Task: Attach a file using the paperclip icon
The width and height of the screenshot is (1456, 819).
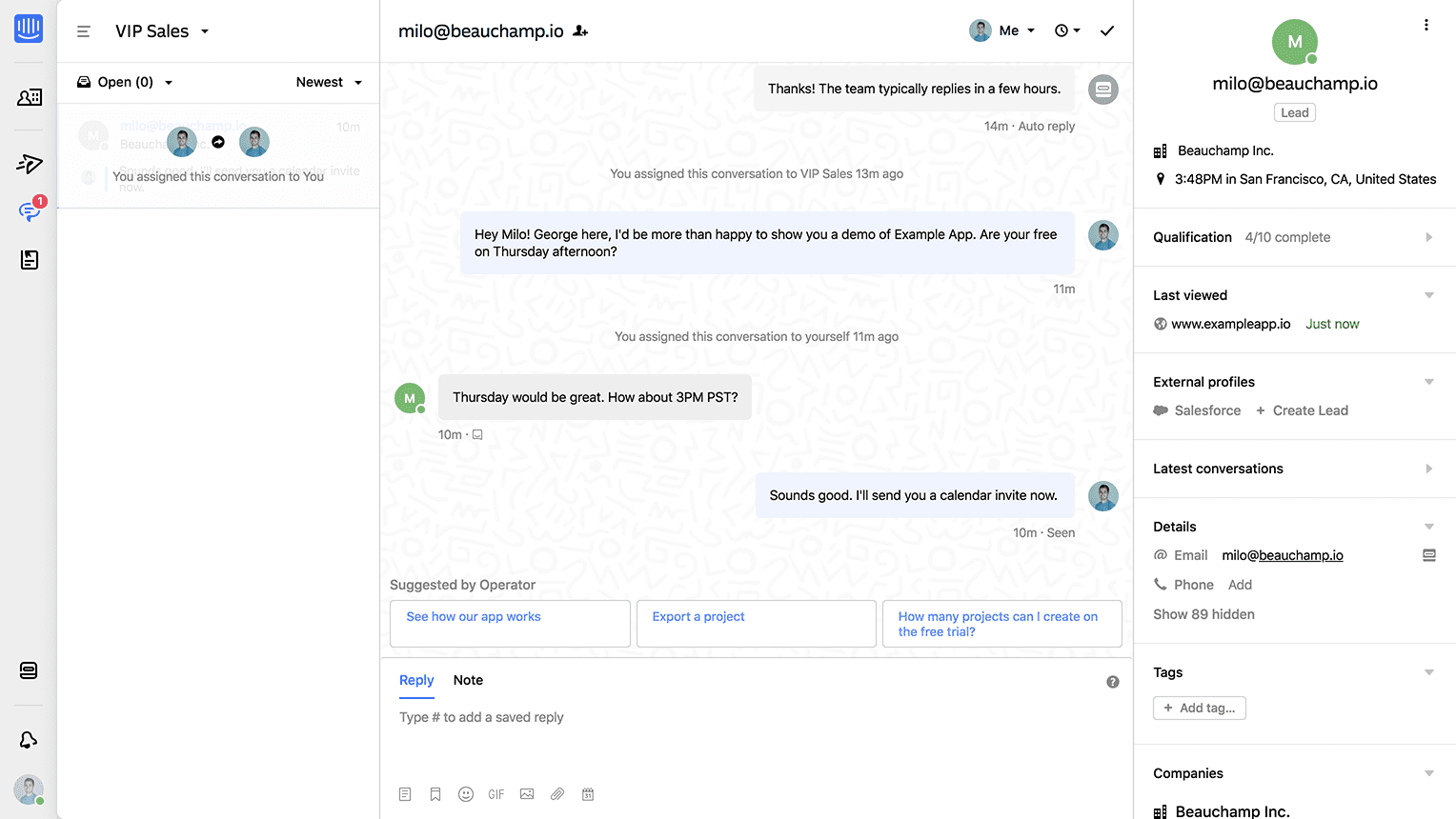Action: pos(557,793)
